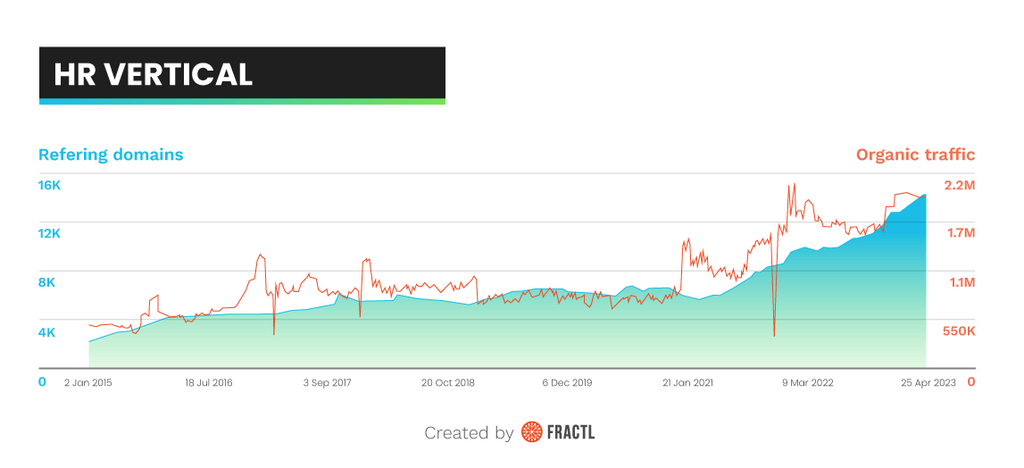1024x468 pixels.
Task: Click the 2.2M right axis label
Action: click(x=959, y=185)
